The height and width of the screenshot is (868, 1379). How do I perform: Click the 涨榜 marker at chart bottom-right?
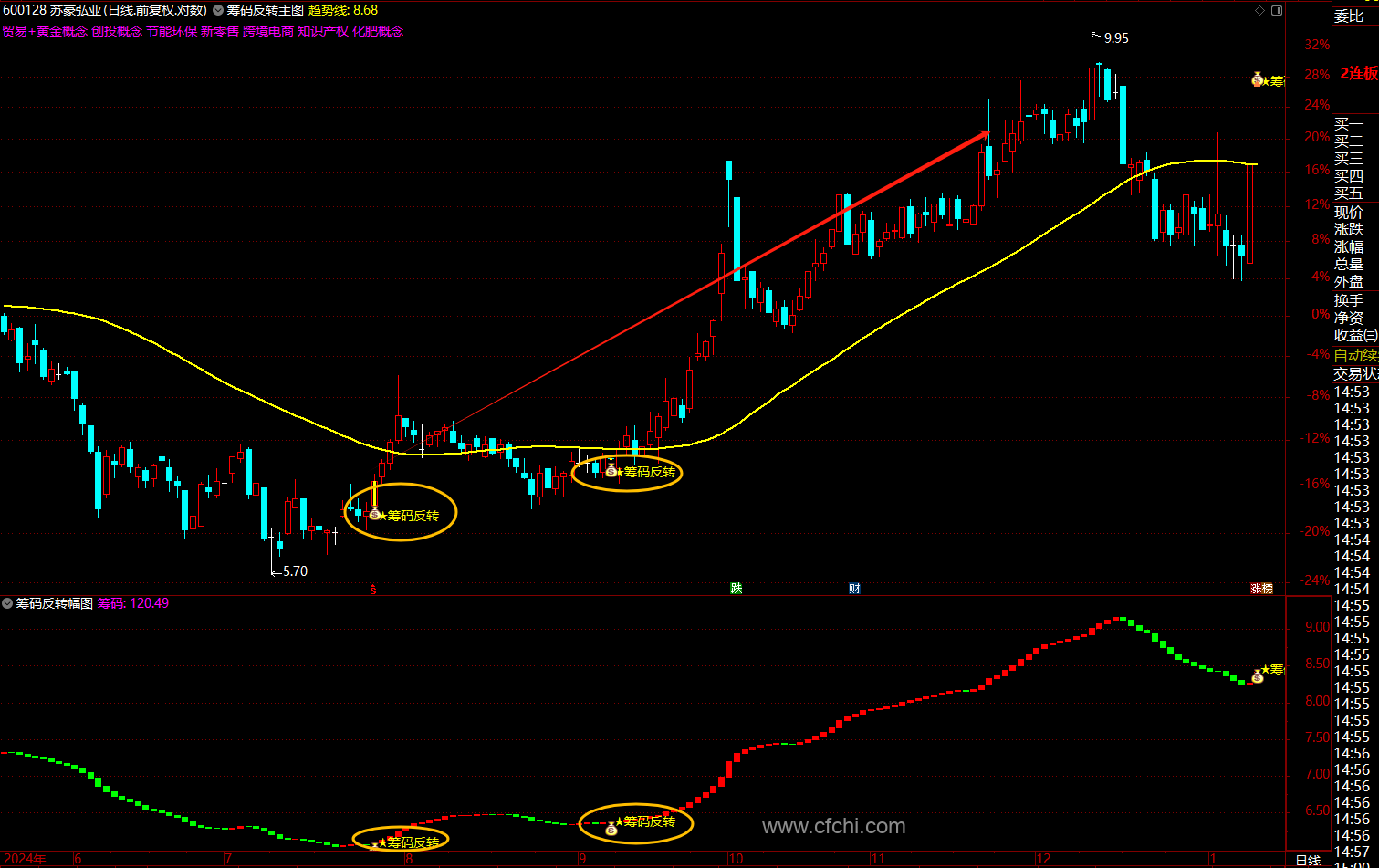point(1261,588)
